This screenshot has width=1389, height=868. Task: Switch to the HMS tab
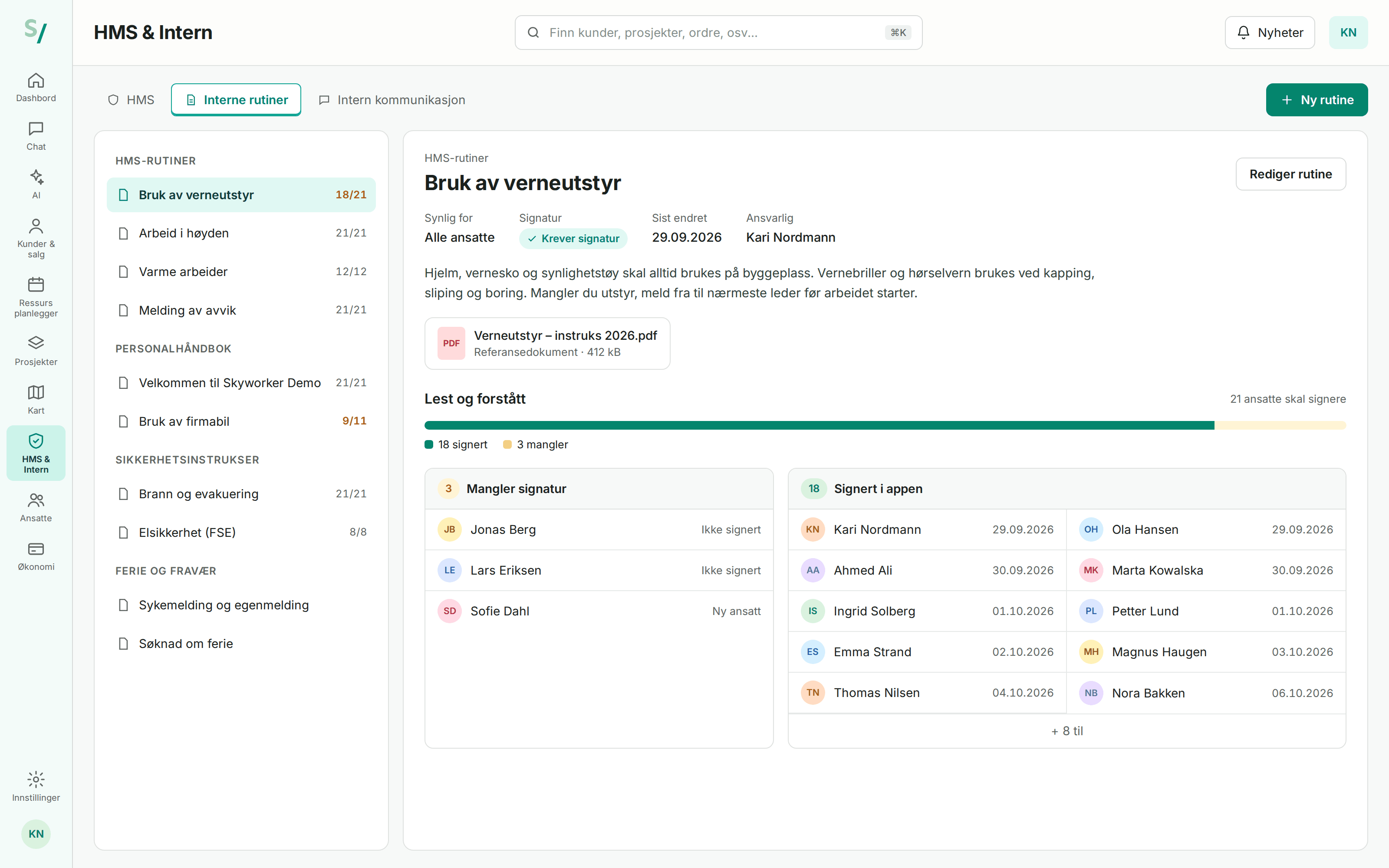tap(131, 100)
